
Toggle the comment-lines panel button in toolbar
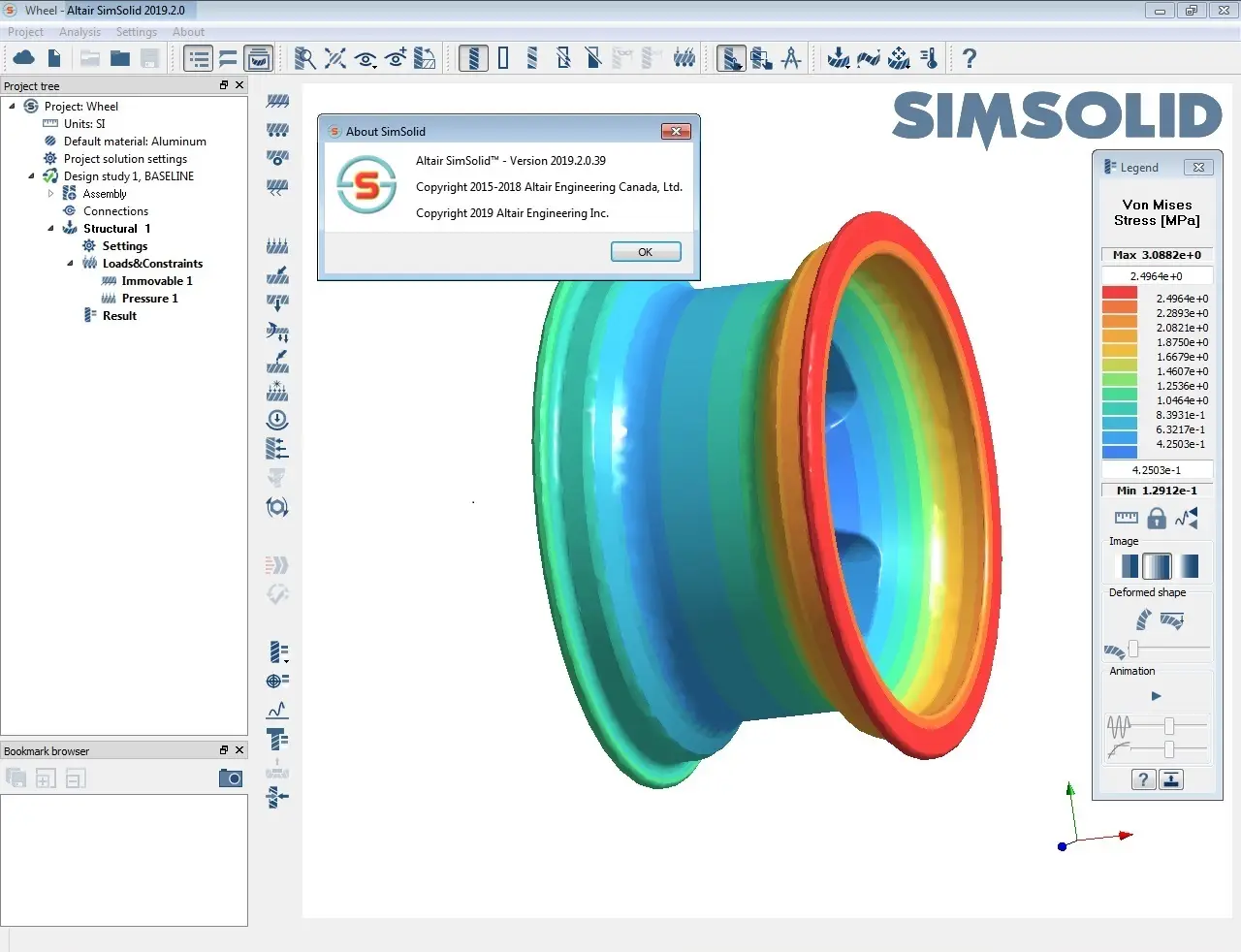point(228,58)
